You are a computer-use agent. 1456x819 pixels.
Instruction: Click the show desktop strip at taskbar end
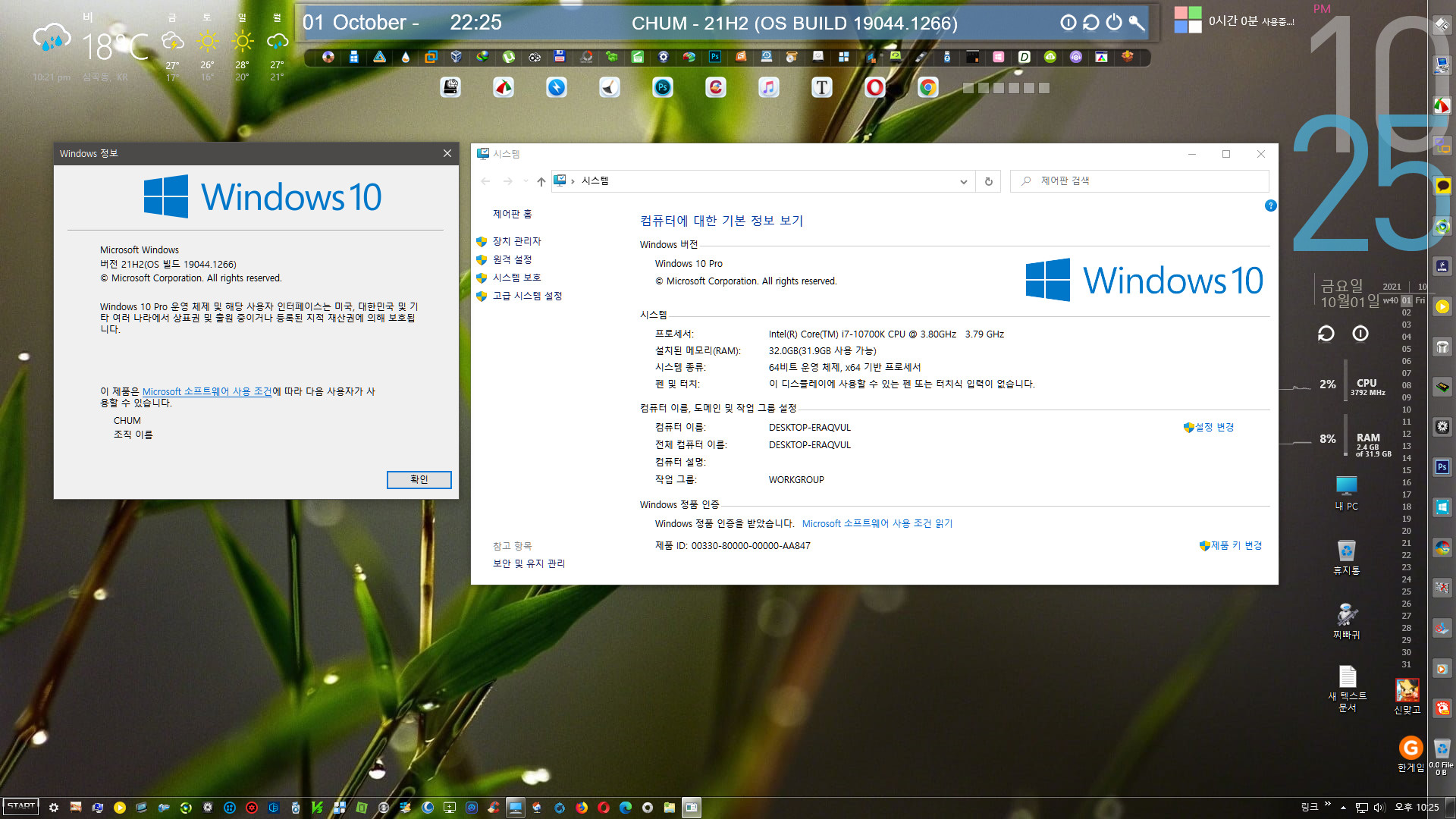click(1451, 808)
